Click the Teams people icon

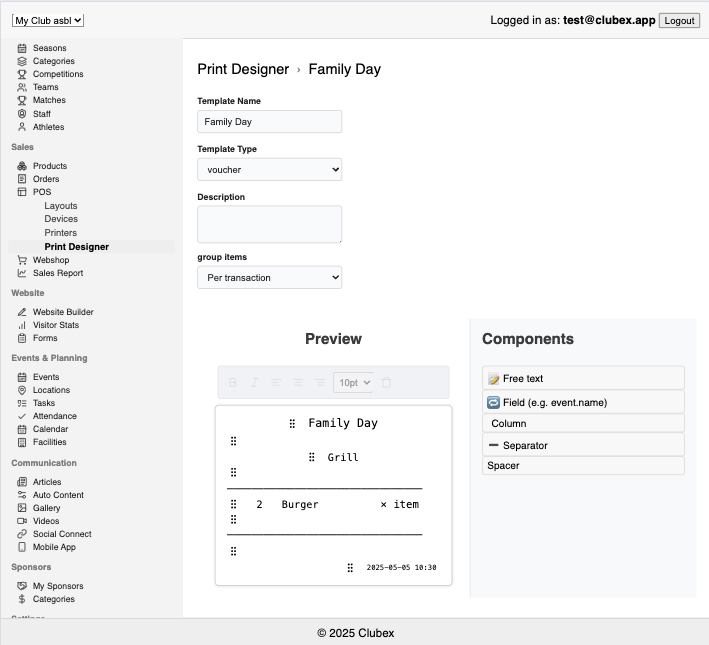point(22,87)
